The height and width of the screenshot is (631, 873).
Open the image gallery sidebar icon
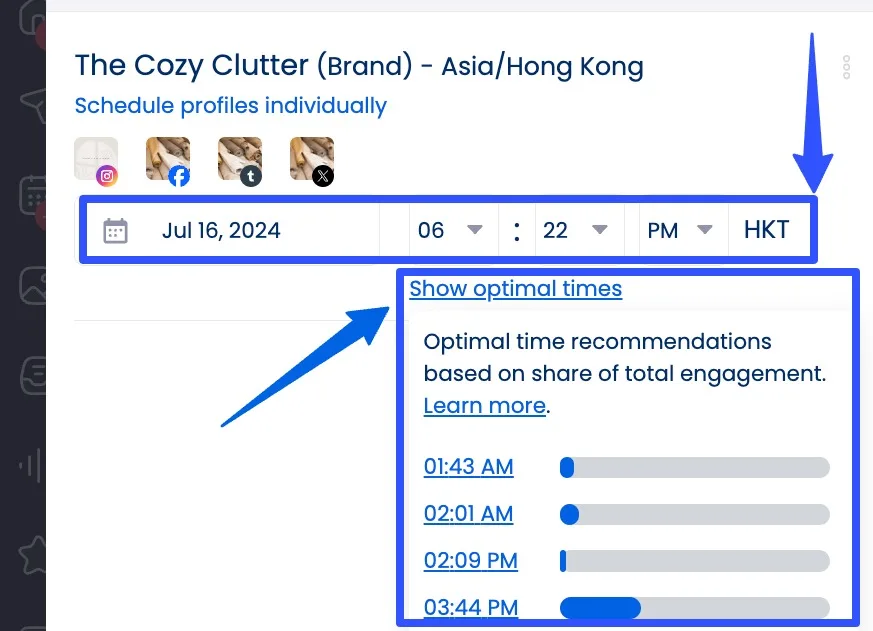[33, 287]
